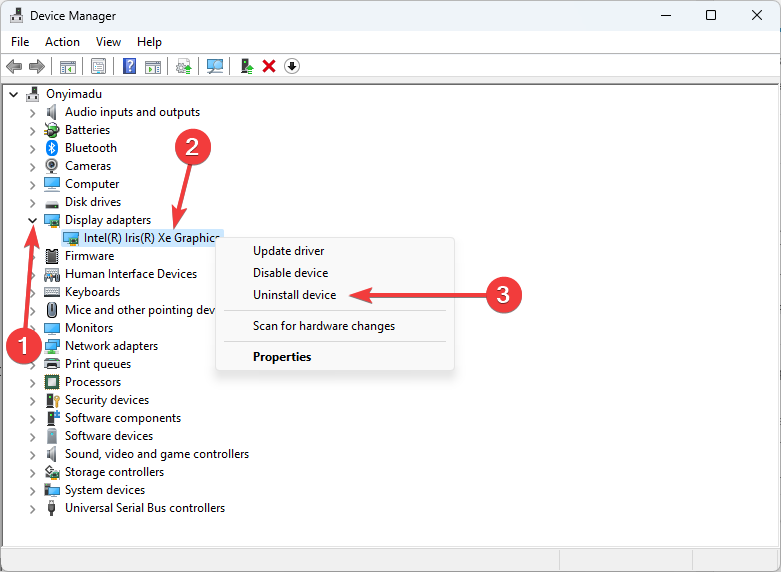Collapse the Display adapters chevron
Screen dimensions: 781x572
coord(32,220)
